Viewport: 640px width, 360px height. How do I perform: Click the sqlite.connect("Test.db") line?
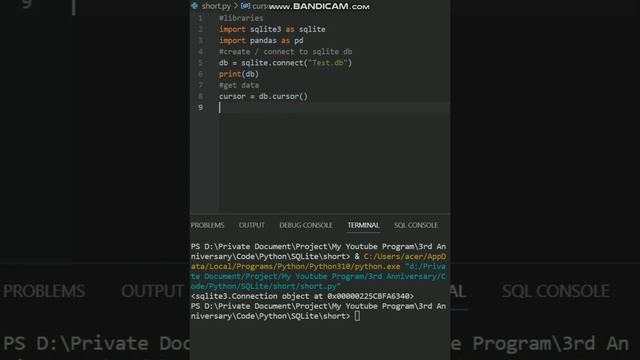285,63
